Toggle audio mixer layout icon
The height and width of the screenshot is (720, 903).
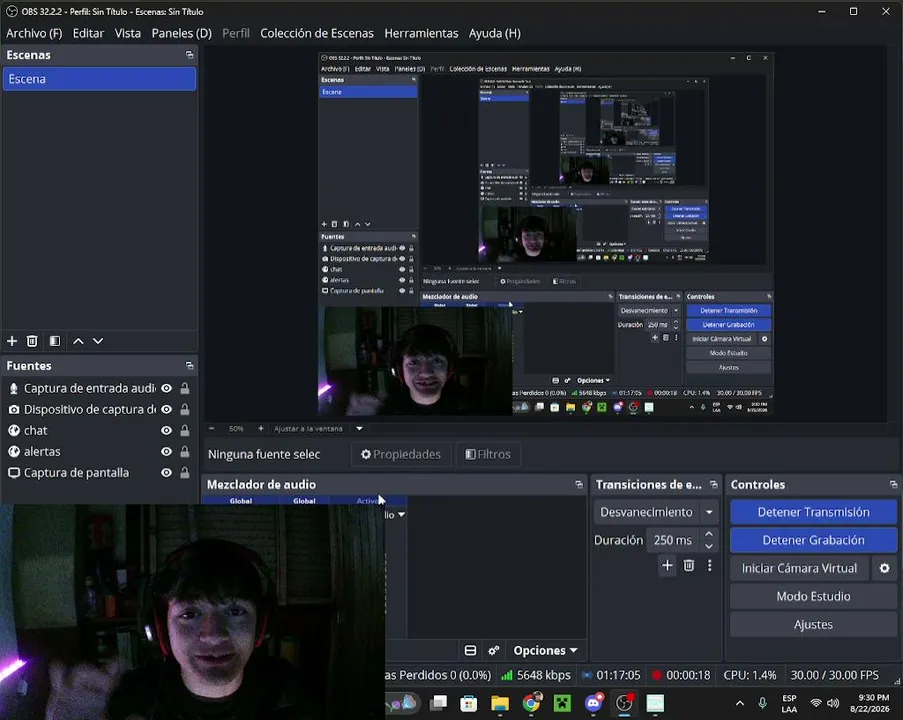471,650
